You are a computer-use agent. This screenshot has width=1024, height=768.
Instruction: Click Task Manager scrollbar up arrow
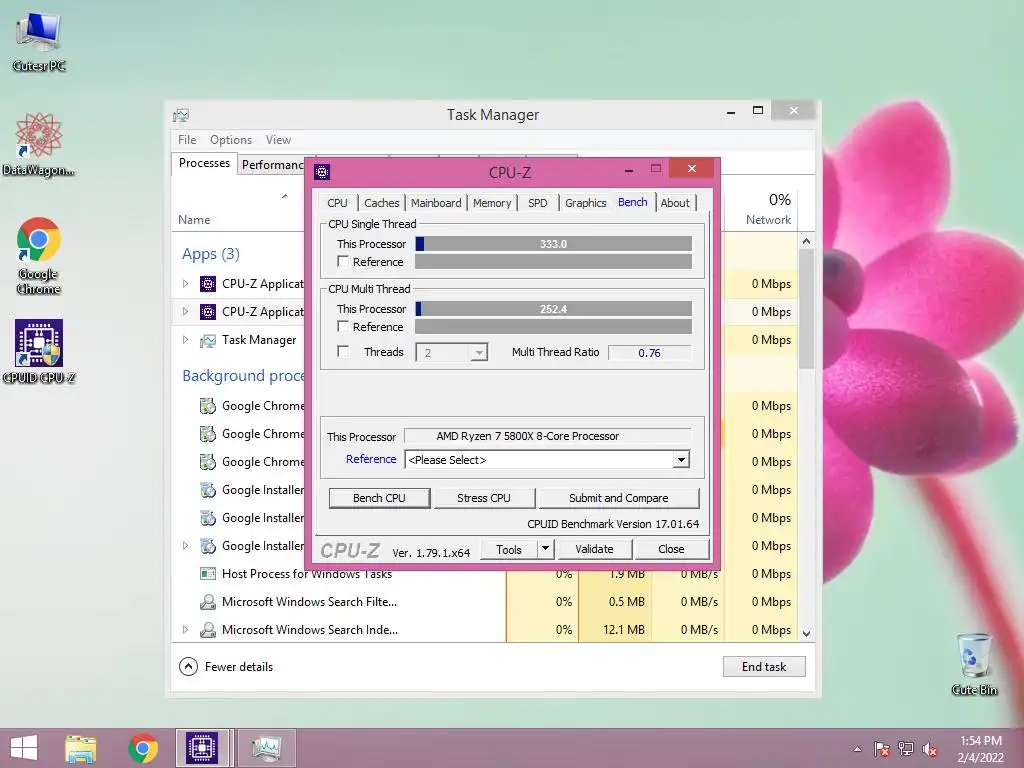[x=806, y=242]
